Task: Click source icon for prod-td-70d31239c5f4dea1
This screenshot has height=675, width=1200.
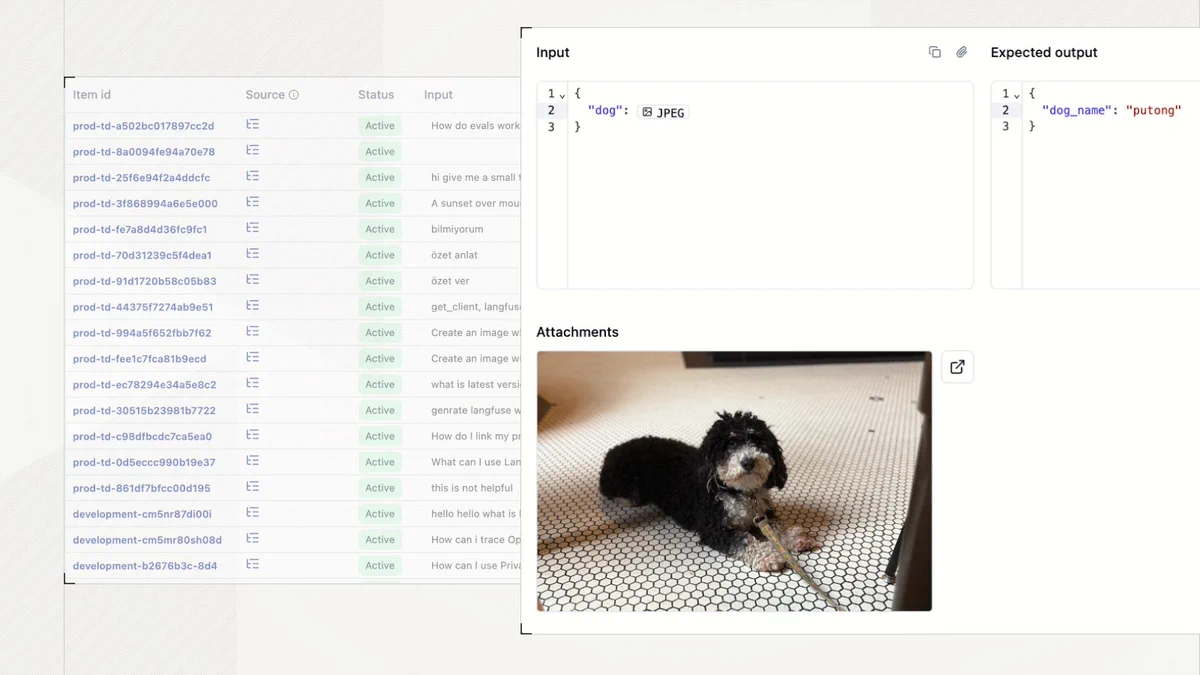Action: (253, 255)
